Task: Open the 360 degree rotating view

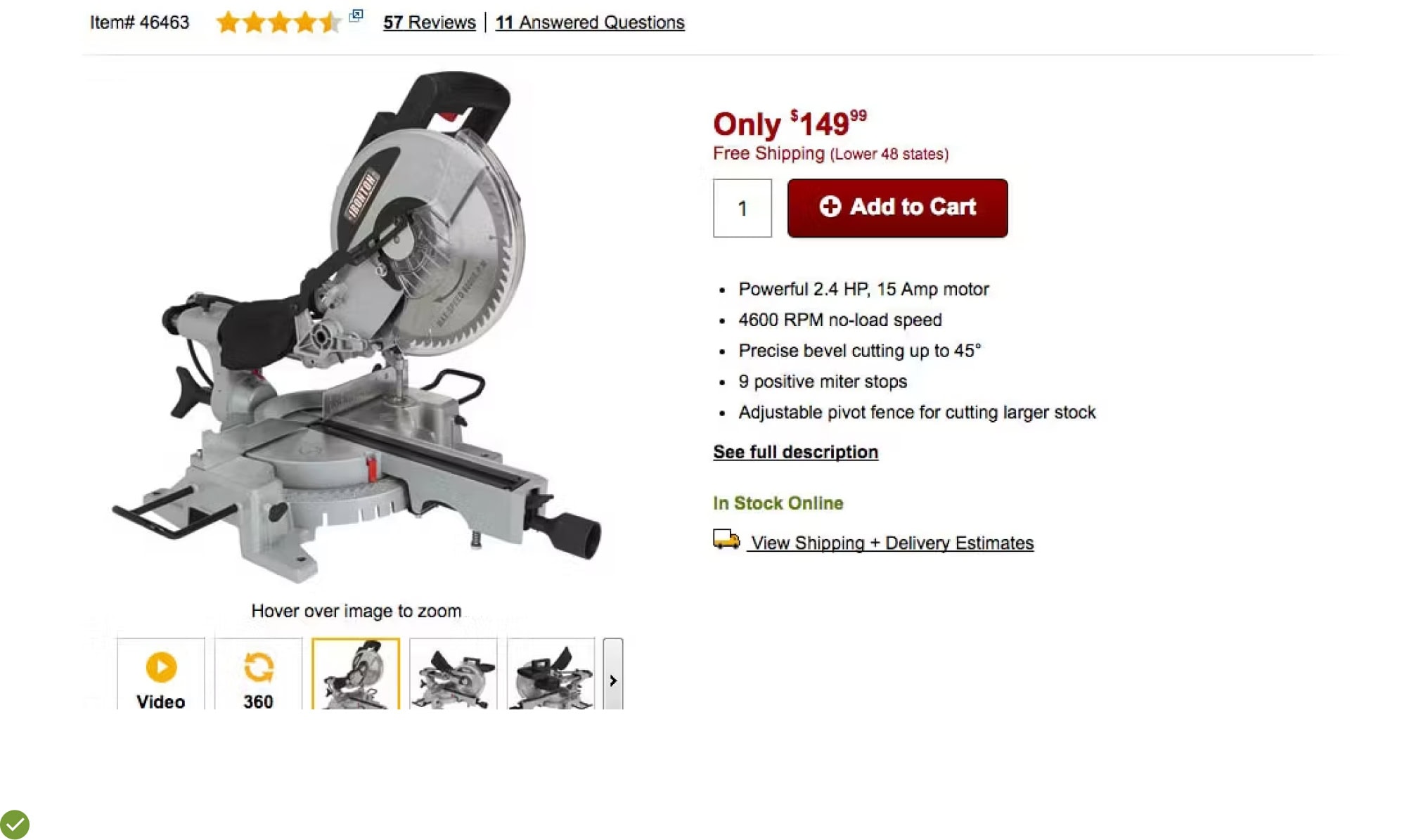Action: pyautogui.click(x=258, y=675)
